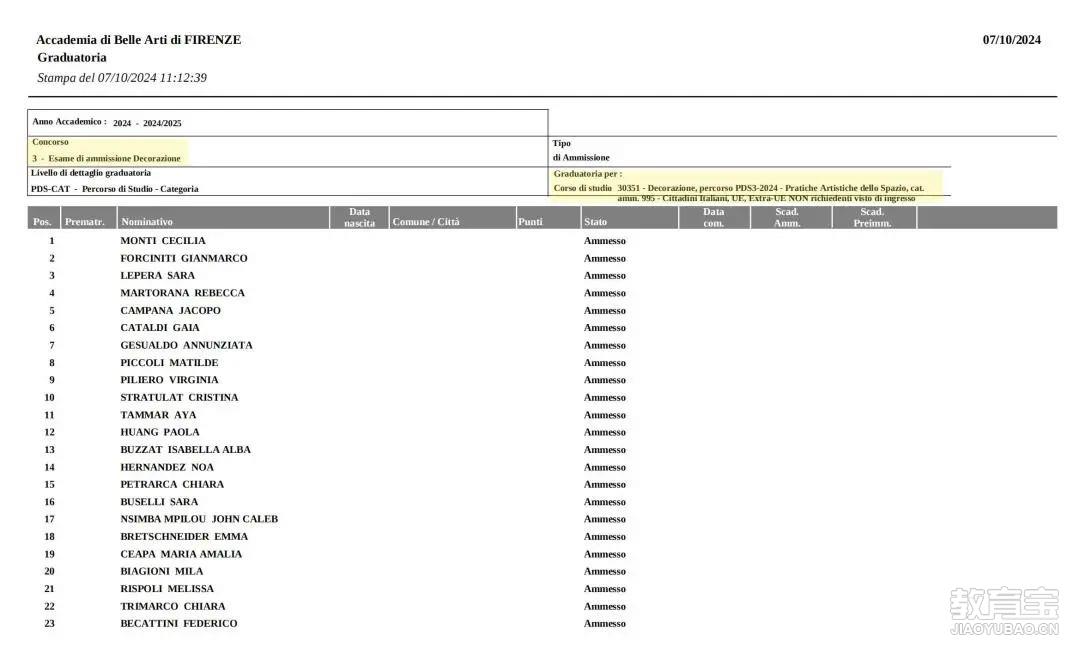1080x658 pixels.
Task: Select MARTORANA REBECCA in the list
Action: [182, 293]
